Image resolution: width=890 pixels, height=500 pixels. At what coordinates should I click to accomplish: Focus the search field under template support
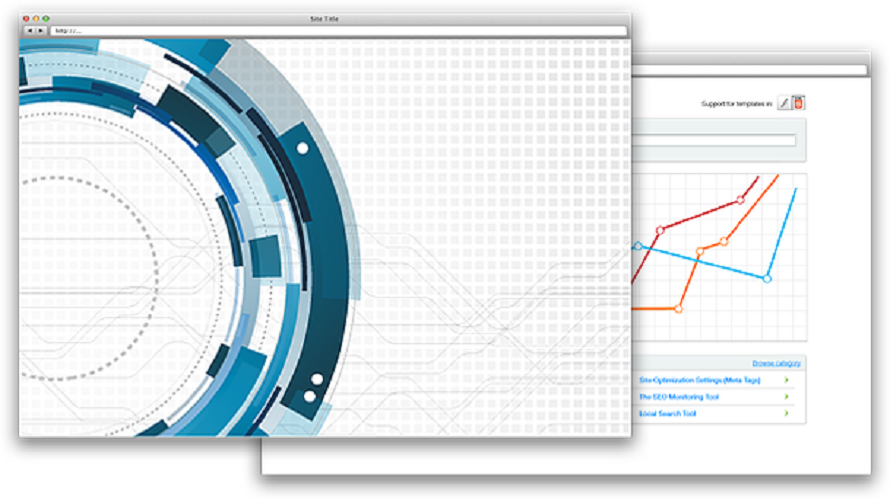[714, 140]
